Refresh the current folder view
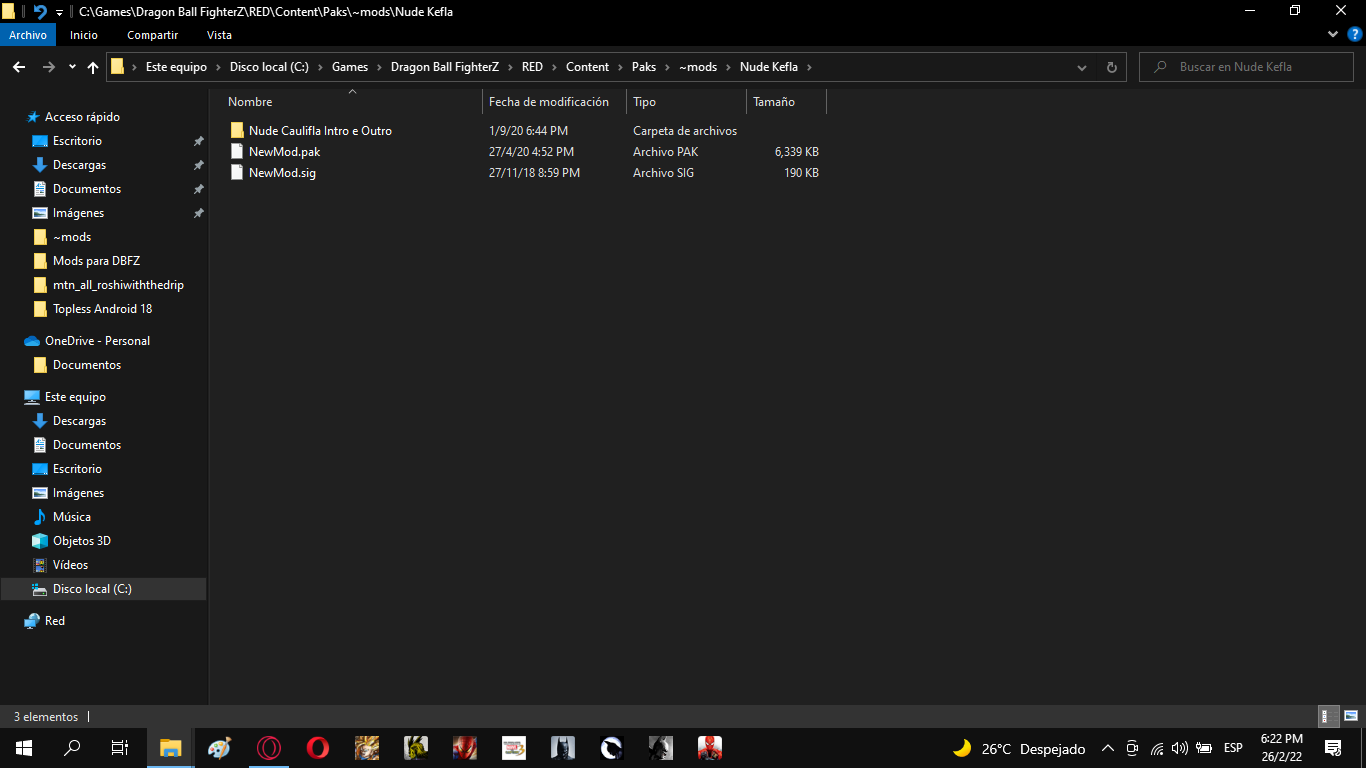The height and width of the screenshot is (768, 1366). pos(1111,67)
